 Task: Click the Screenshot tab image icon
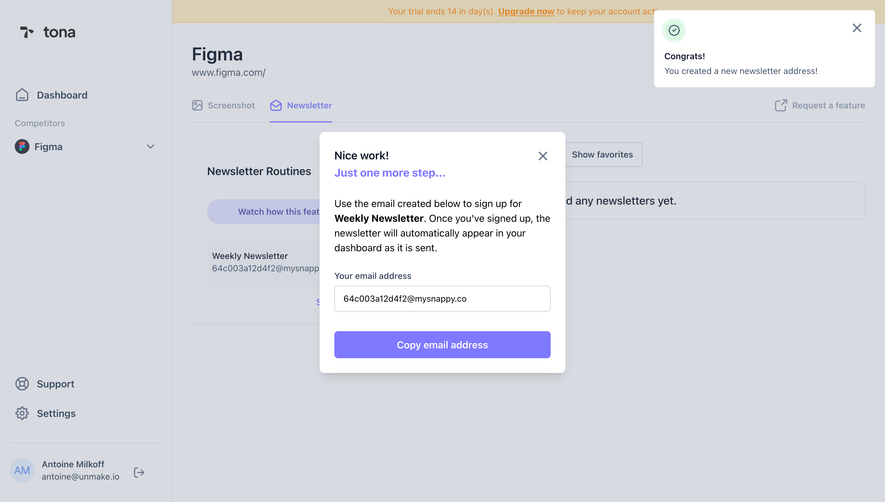(197, 106)
